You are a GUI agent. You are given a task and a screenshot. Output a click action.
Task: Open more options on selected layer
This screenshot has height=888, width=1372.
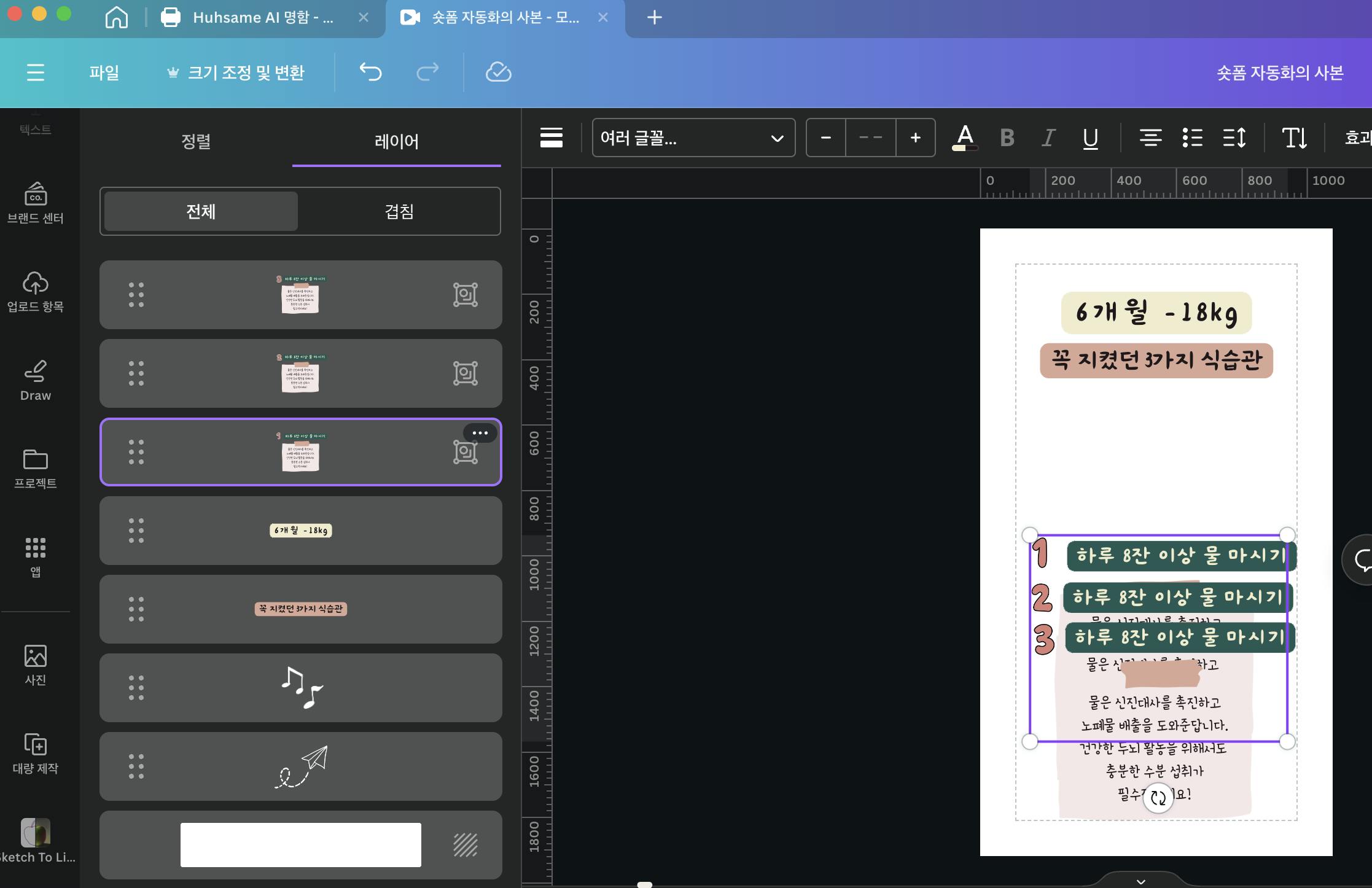point(480,433)
